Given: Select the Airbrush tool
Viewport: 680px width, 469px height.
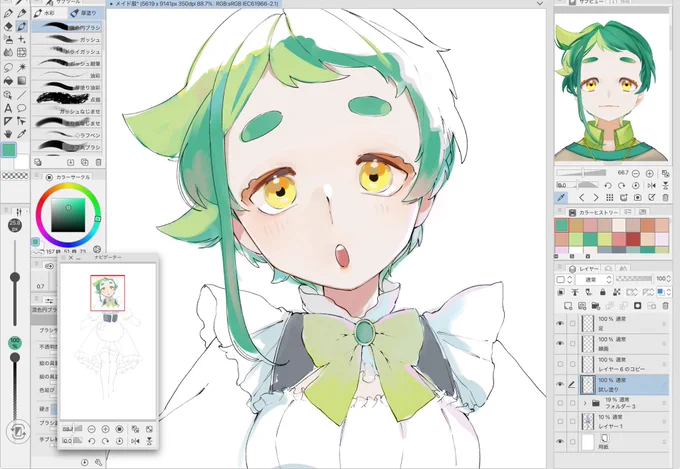Looking at the screenshot, I should point(8,39).
